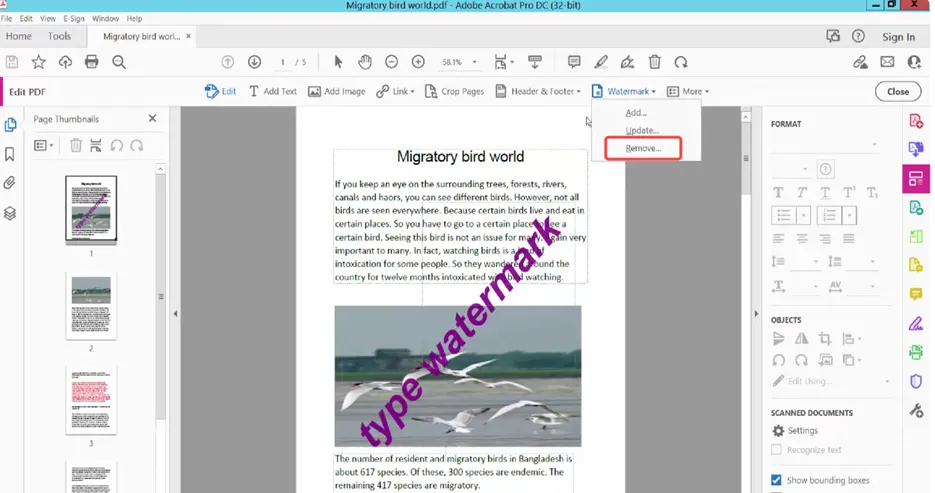Toggle Show bounding boxes checkbox
The width and height of the screenshot is (935, 493).
coord(776,480)
